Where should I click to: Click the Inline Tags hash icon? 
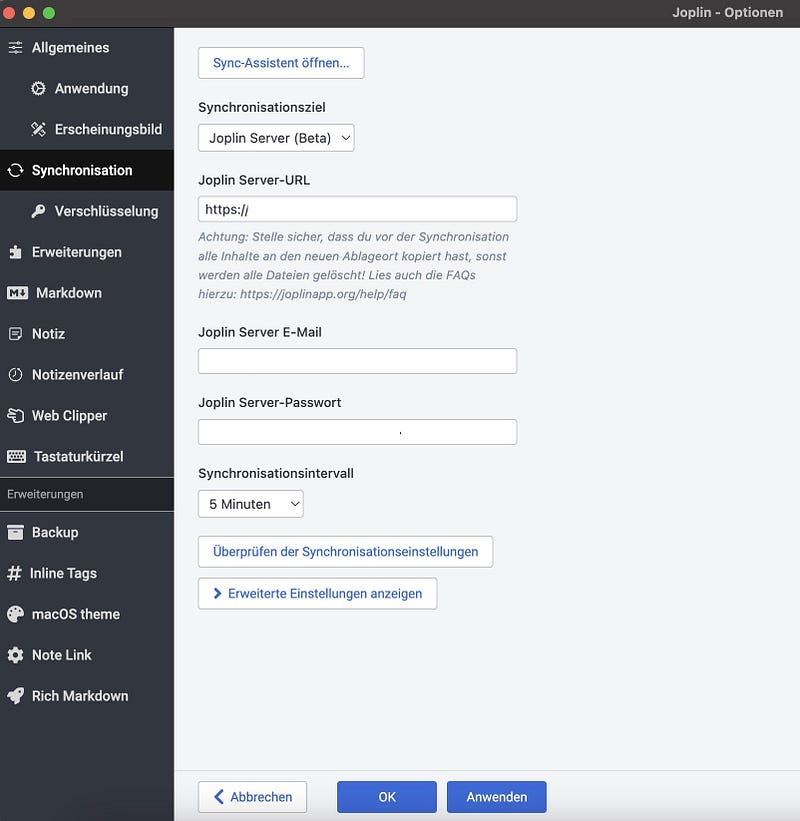14,573
